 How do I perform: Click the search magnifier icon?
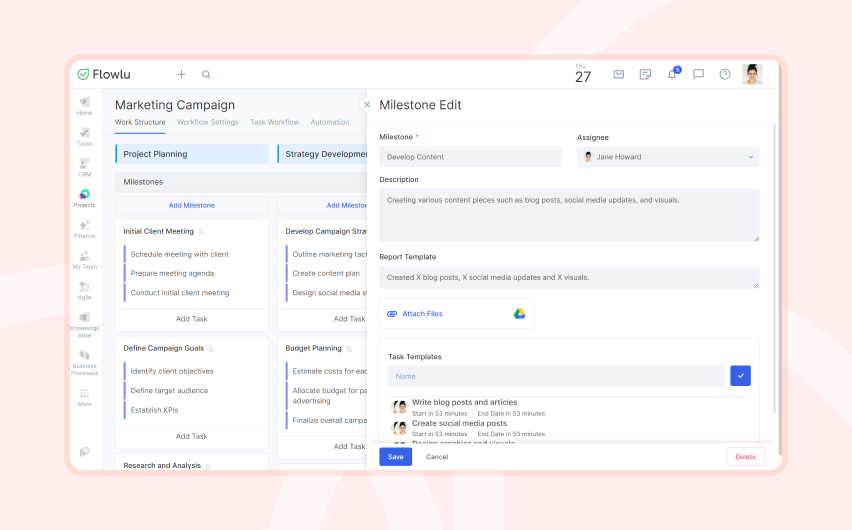tap(206, 74)
